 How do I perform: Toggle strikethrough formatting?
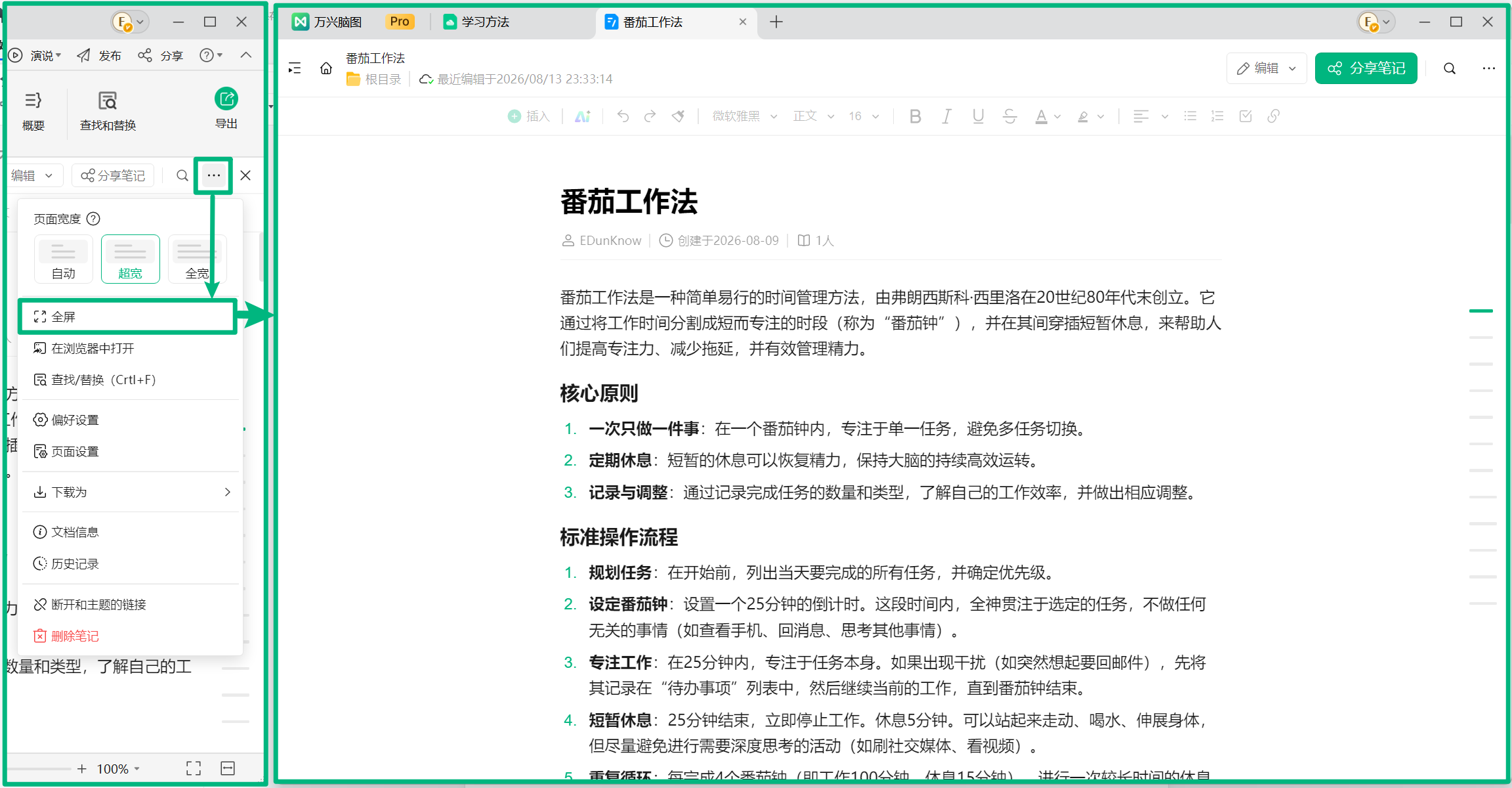point(1010,116)
